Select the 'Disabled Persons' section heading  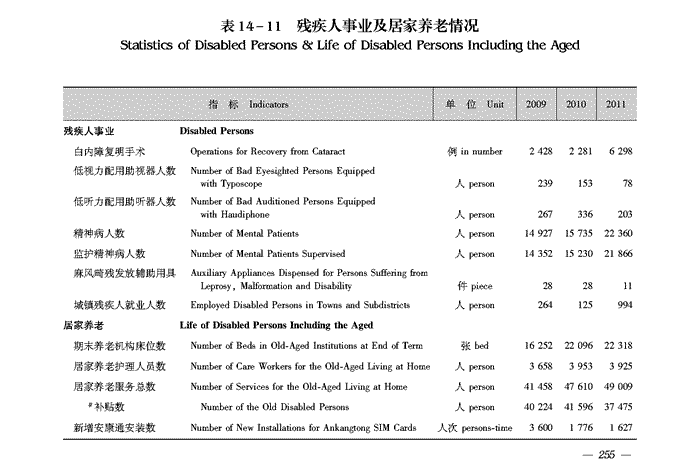[x=216, y=132]
